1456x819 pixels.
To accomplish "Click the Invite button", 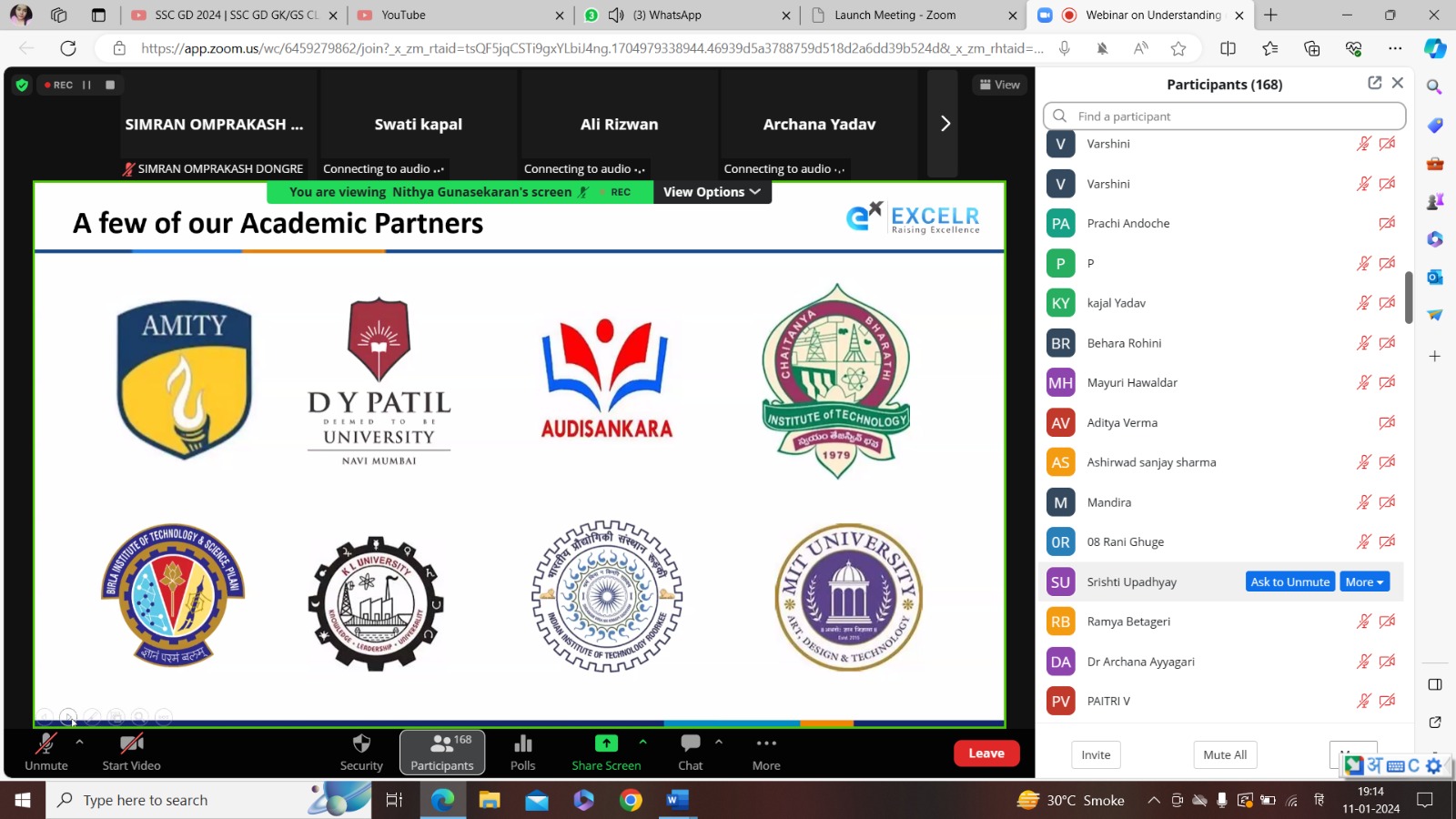I will (x=1096, y=755).
